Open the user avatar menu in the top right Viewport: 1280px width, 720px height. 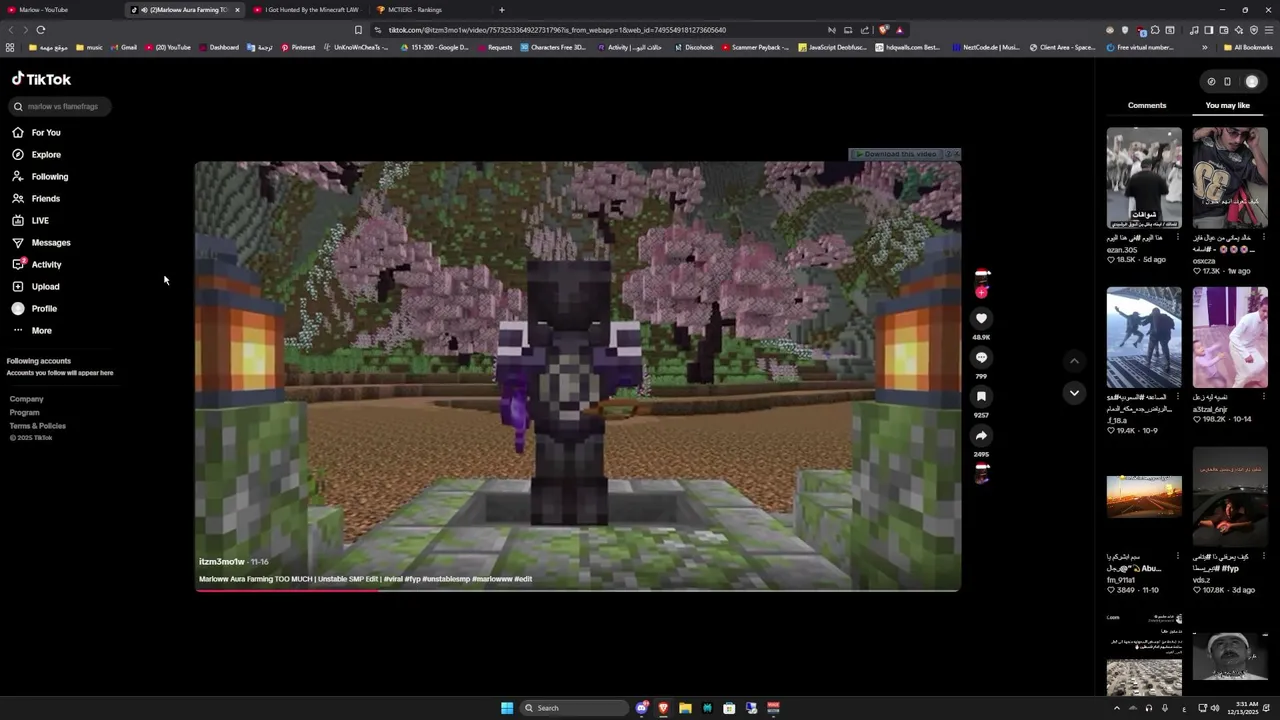pyautogui.click(x=1252, y=82)
